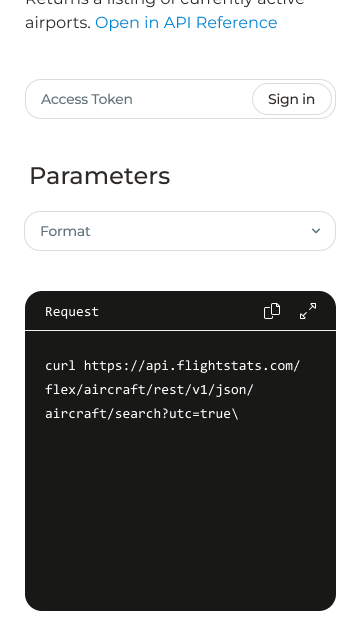Image resolution: width=360 pixels, height=630 pixels.
Task: Click 'Access Token' placeholder text
Action: coord(87,99)
